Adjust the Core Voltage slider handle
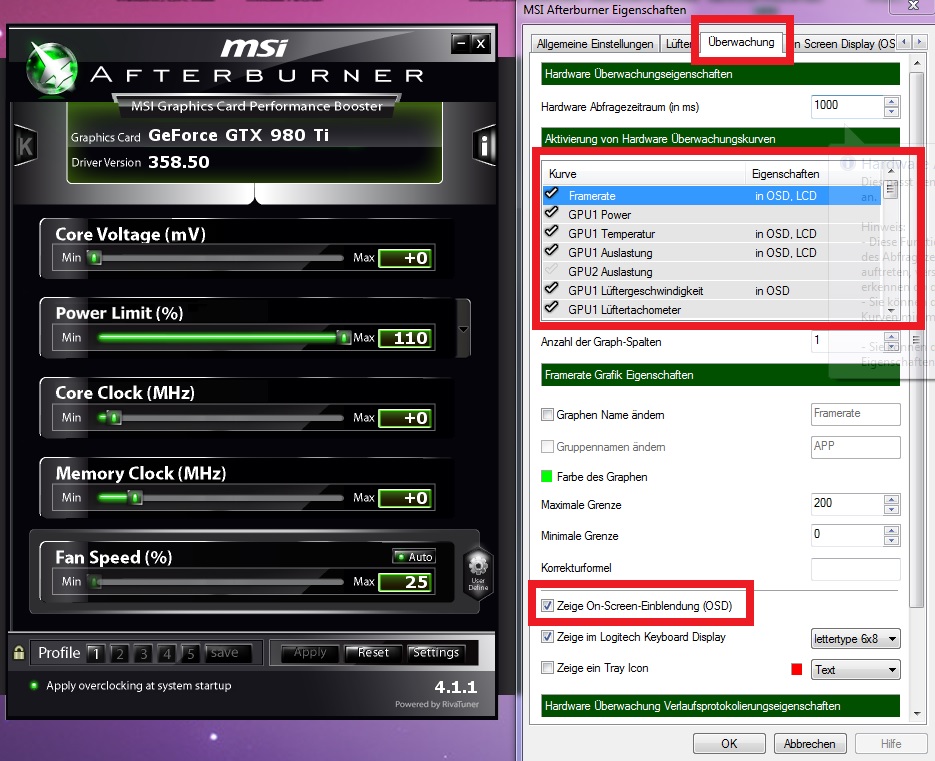 pos(94,258)
